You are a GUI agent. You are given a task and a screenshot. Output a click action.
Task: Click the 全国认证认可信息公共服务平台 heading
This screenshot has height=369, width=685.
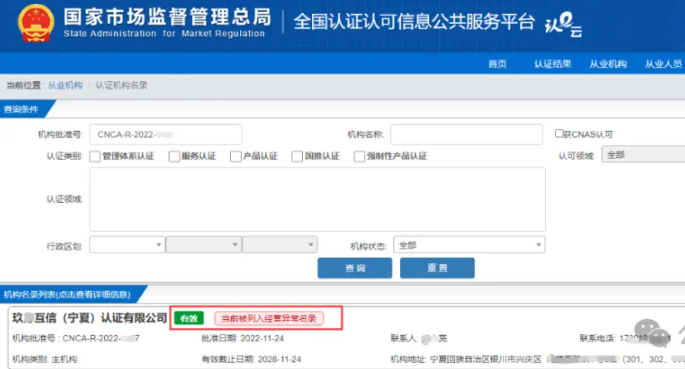point(414,22)
